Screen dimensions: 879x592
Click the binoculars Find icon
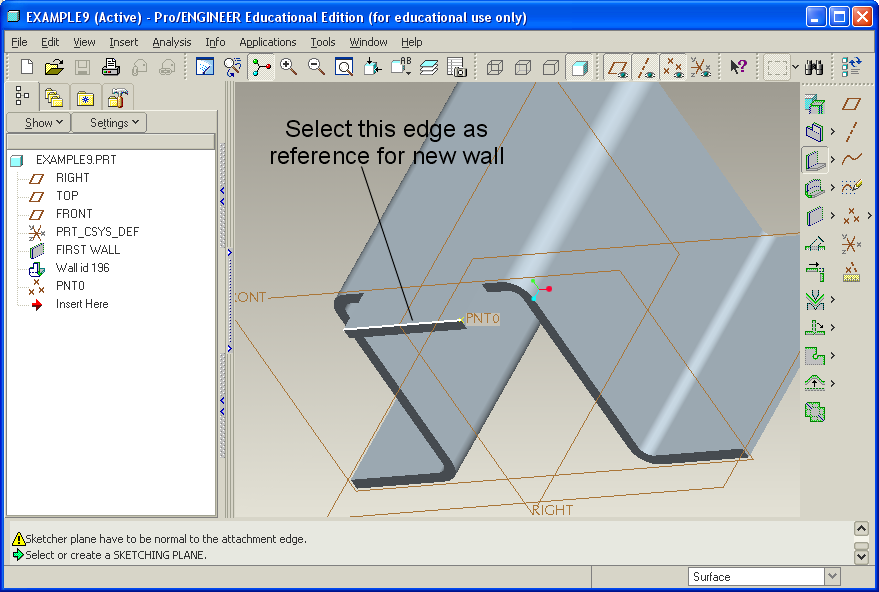[814, 67]
